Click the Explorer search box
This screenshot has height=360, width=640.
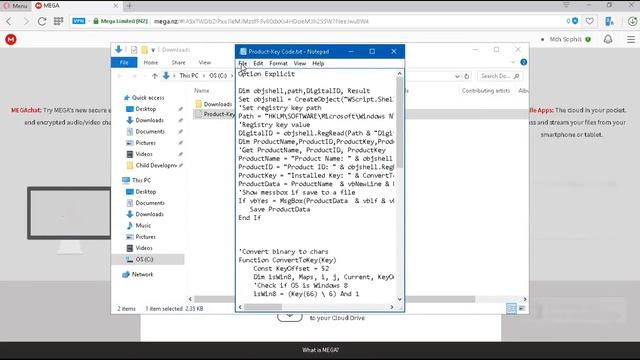[x=500, y=76]
